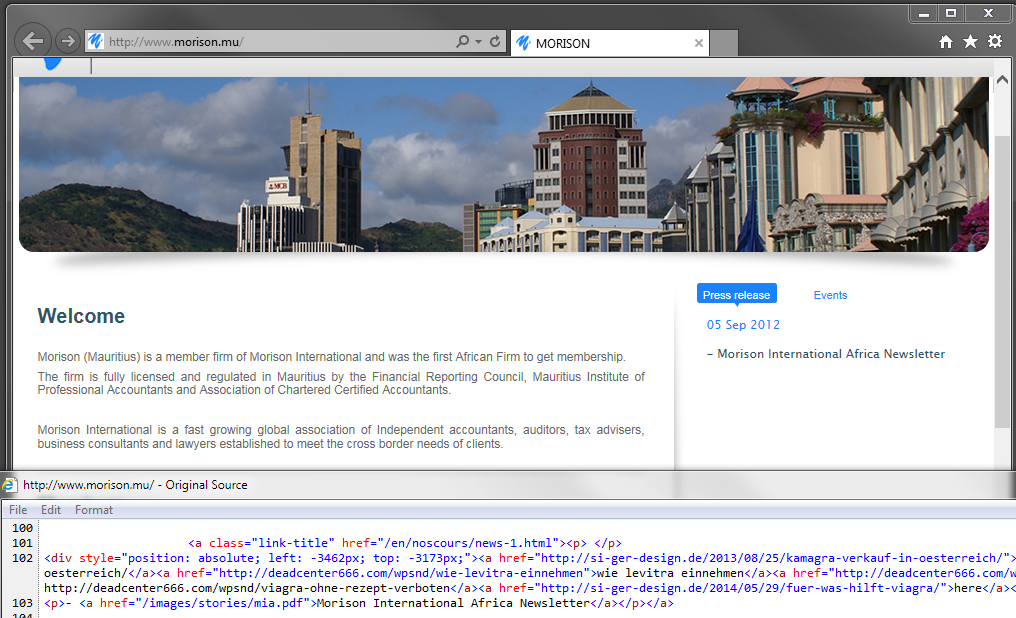Screen dimensions: 1016x618
Task: Click source line number 101
Action: [x=23, y=543]
